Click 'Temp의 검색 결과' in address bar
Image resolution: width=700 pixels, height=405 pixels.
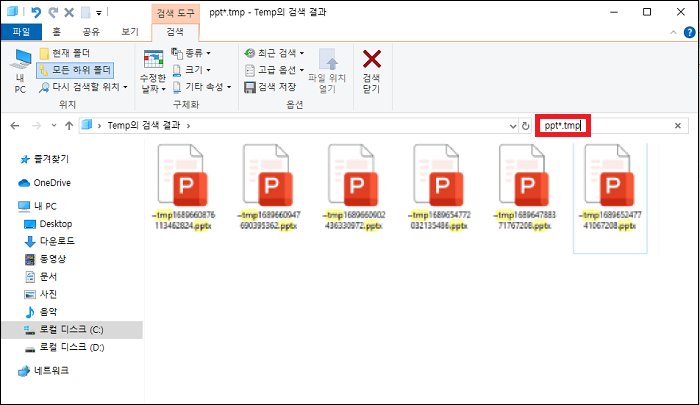[144, 125]
